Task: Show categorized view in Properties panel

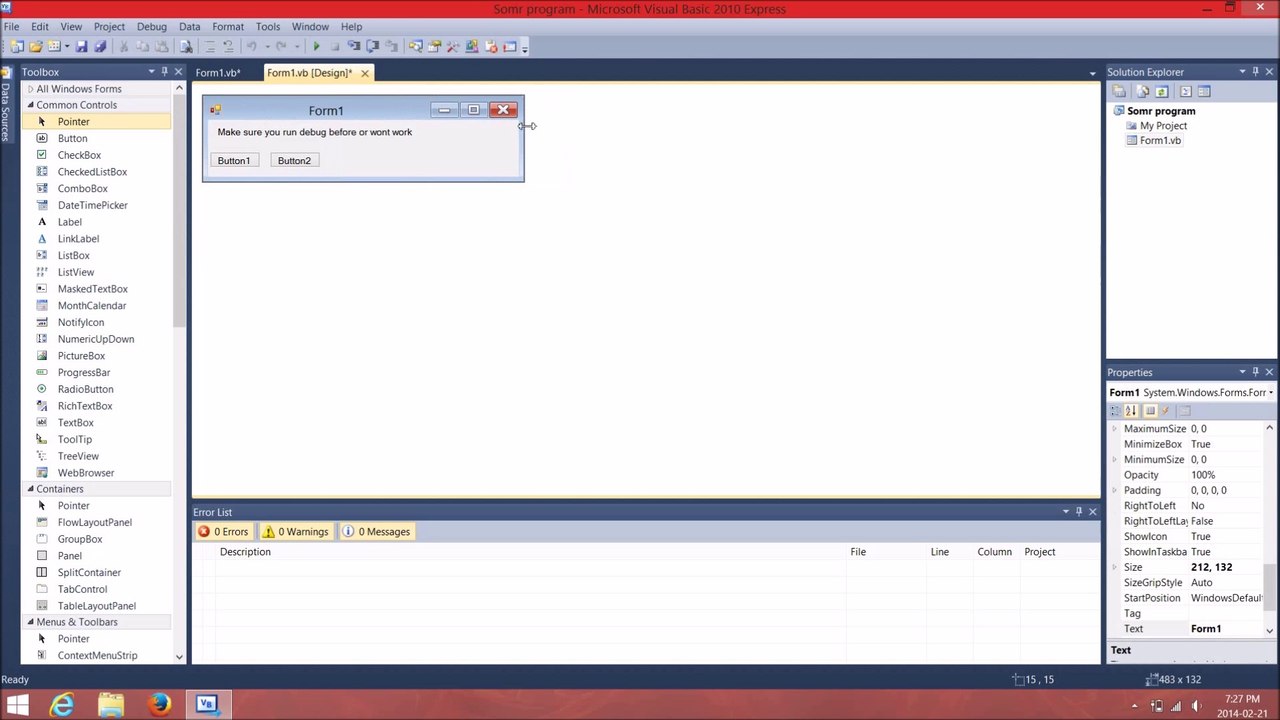Action: click(1115, 411)
